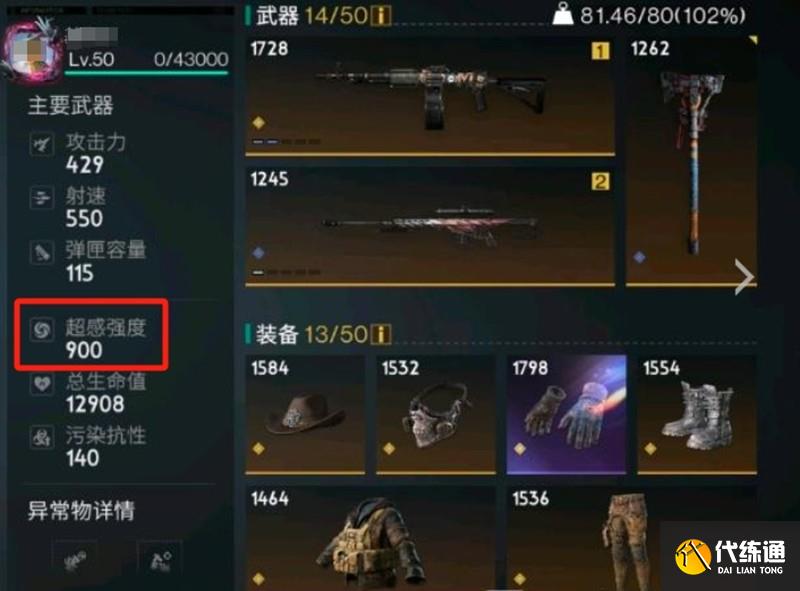Click the weight load icon at top
Image resolution: width=800 pixels, height=591 pixels.
(563, 15)
